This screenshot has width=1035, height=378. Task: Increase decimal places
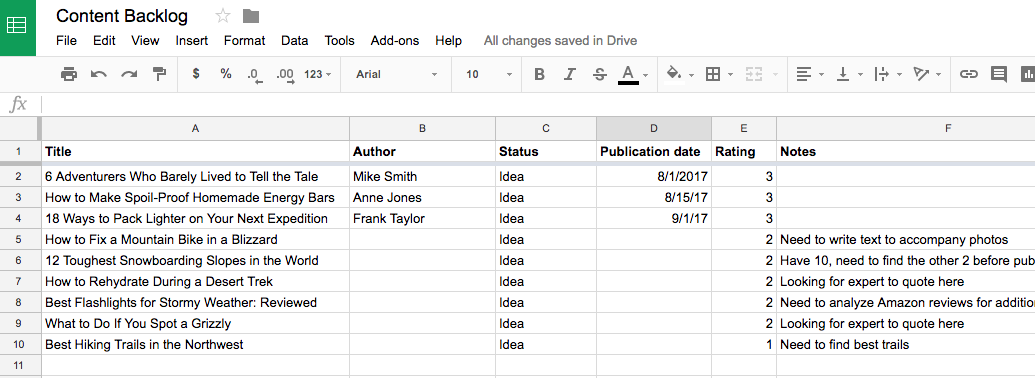[x=285, y=75]
